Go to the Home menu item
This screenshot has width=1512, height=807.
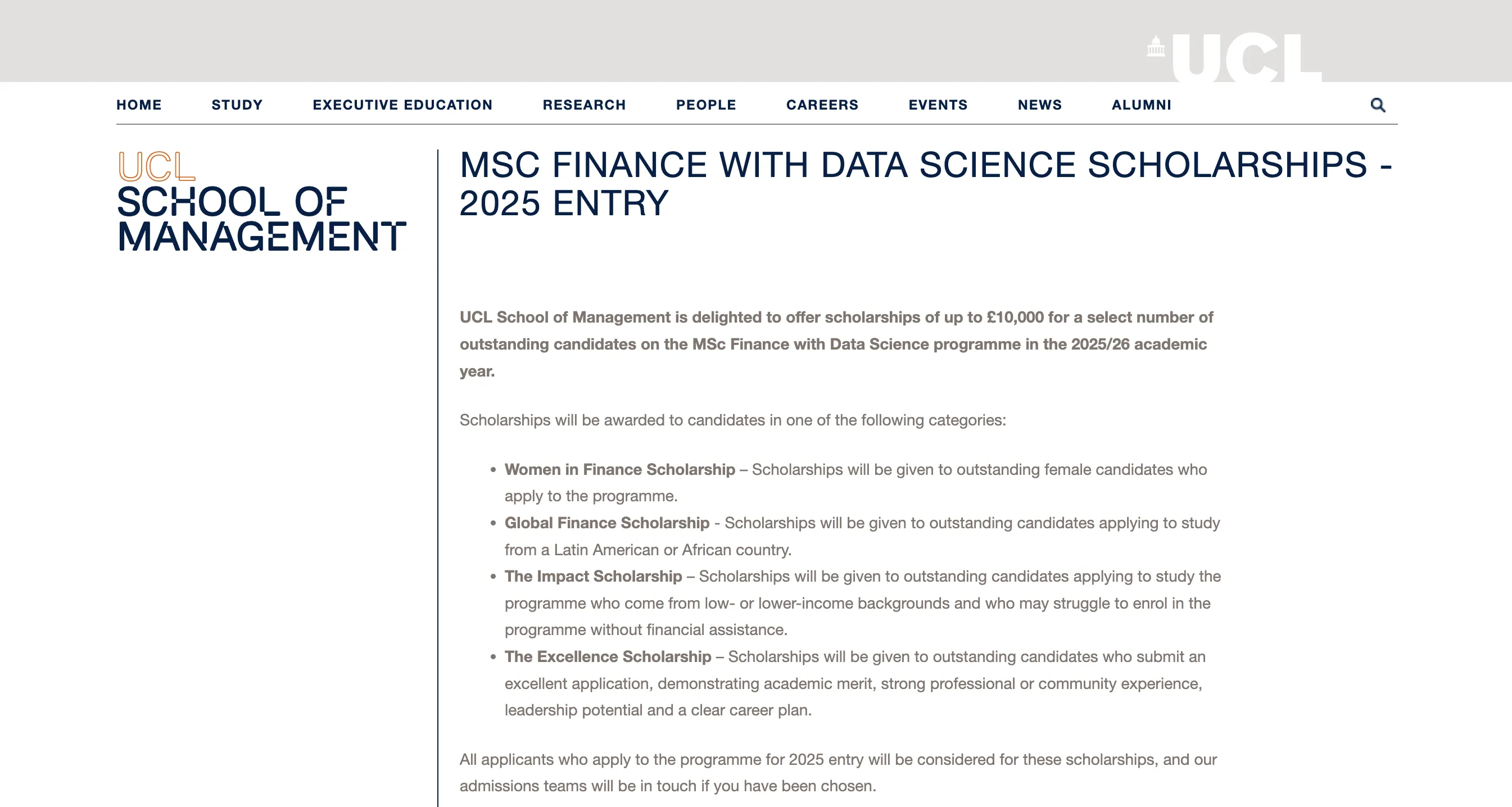click(138, 105)
